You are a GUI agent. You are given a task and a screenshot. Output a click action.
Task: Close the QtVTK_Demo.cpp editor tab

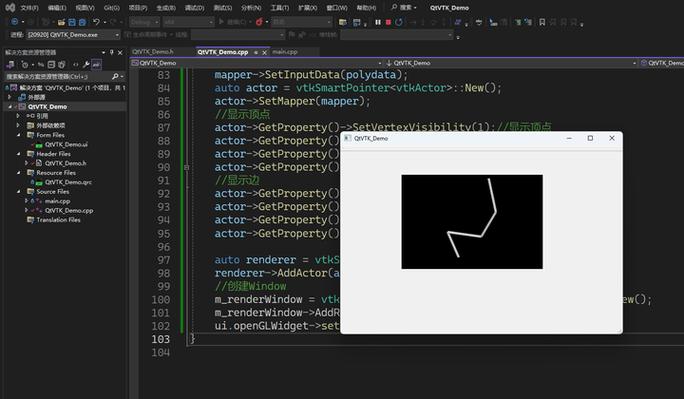pyautogui.click(x=264, y=52)
